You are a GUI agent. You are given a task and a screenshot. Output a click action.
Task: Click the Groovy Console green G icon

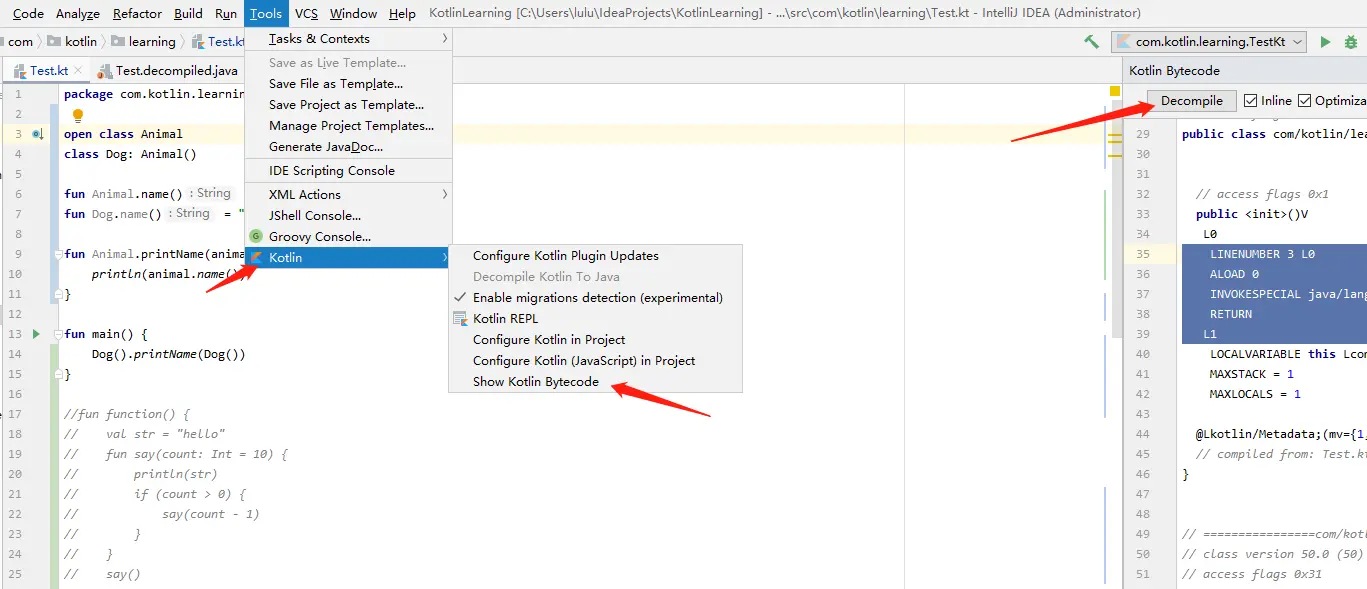256,237
